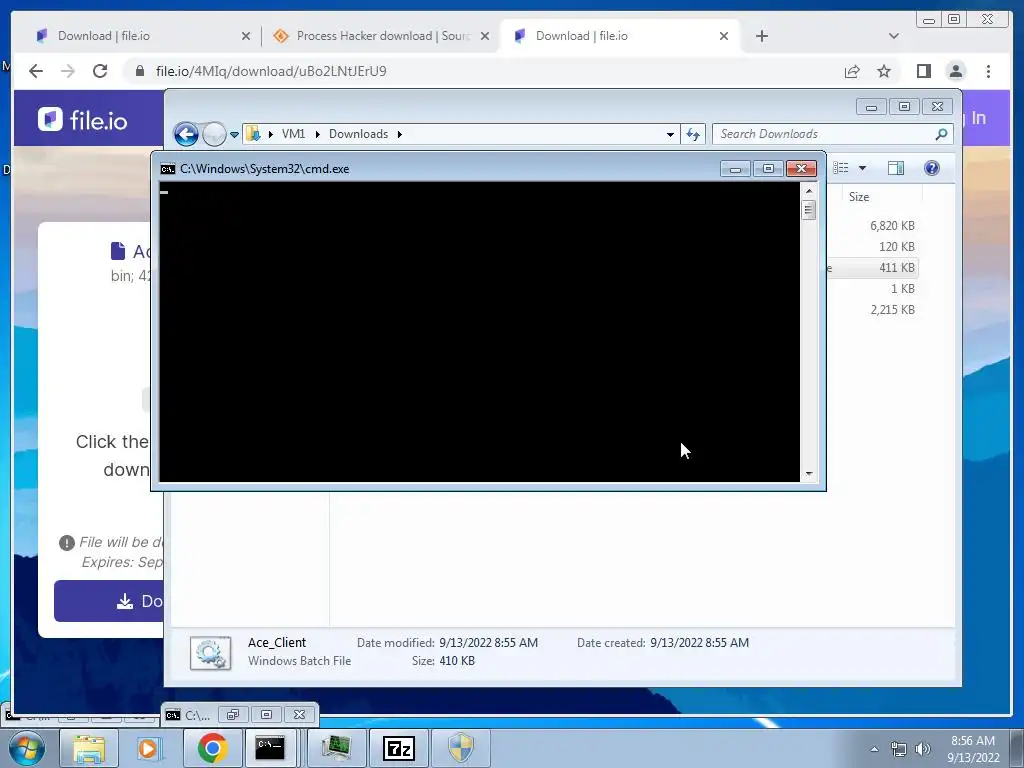Click VM1 in Explorer breadcrumb
Screen dimensions: 1024x768
pyautogui.click(x=293, y=134)
